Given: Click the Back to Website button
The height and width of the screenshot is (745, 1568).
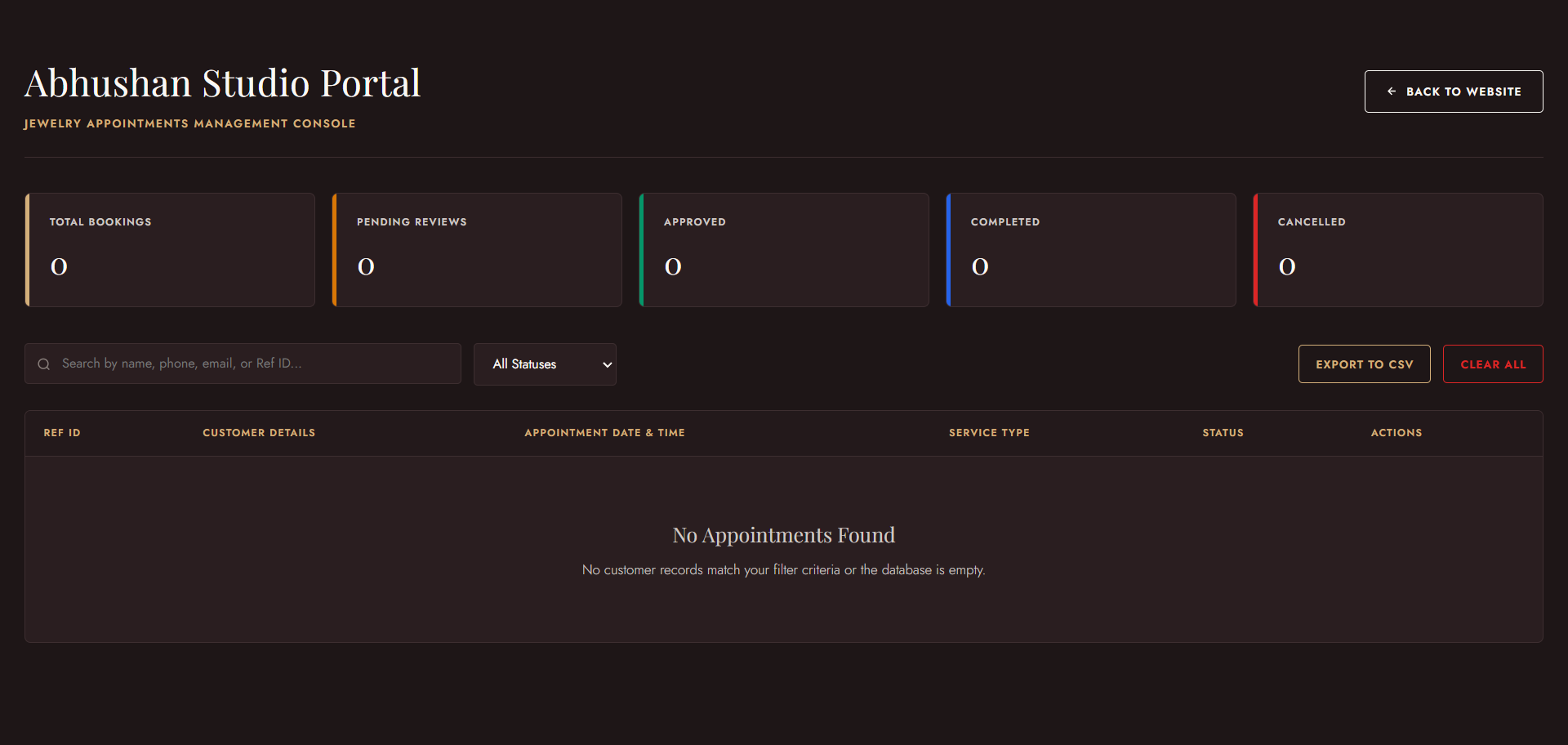Looking at the screenshot, I should [x=1454, y=91].
